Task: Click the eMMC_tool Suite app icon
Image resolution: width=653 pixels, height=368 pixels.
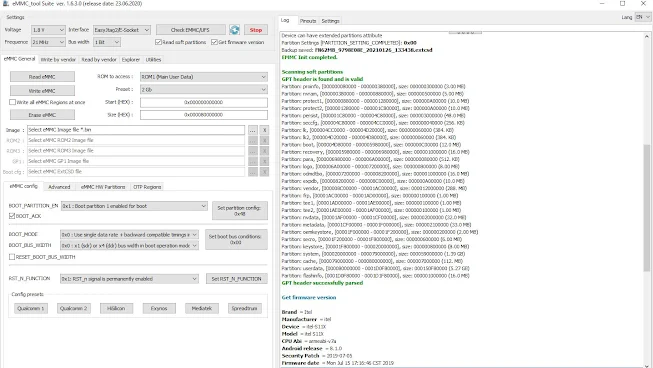Action: [5, 4]
